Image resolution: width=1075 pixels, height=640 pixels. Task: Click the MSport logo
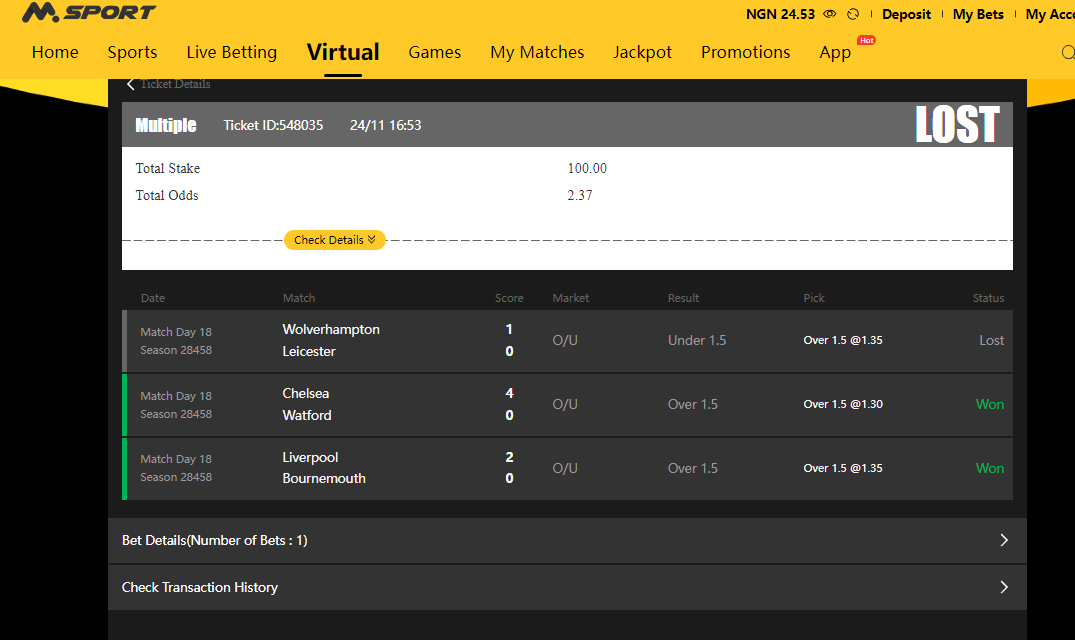(88, 13)
